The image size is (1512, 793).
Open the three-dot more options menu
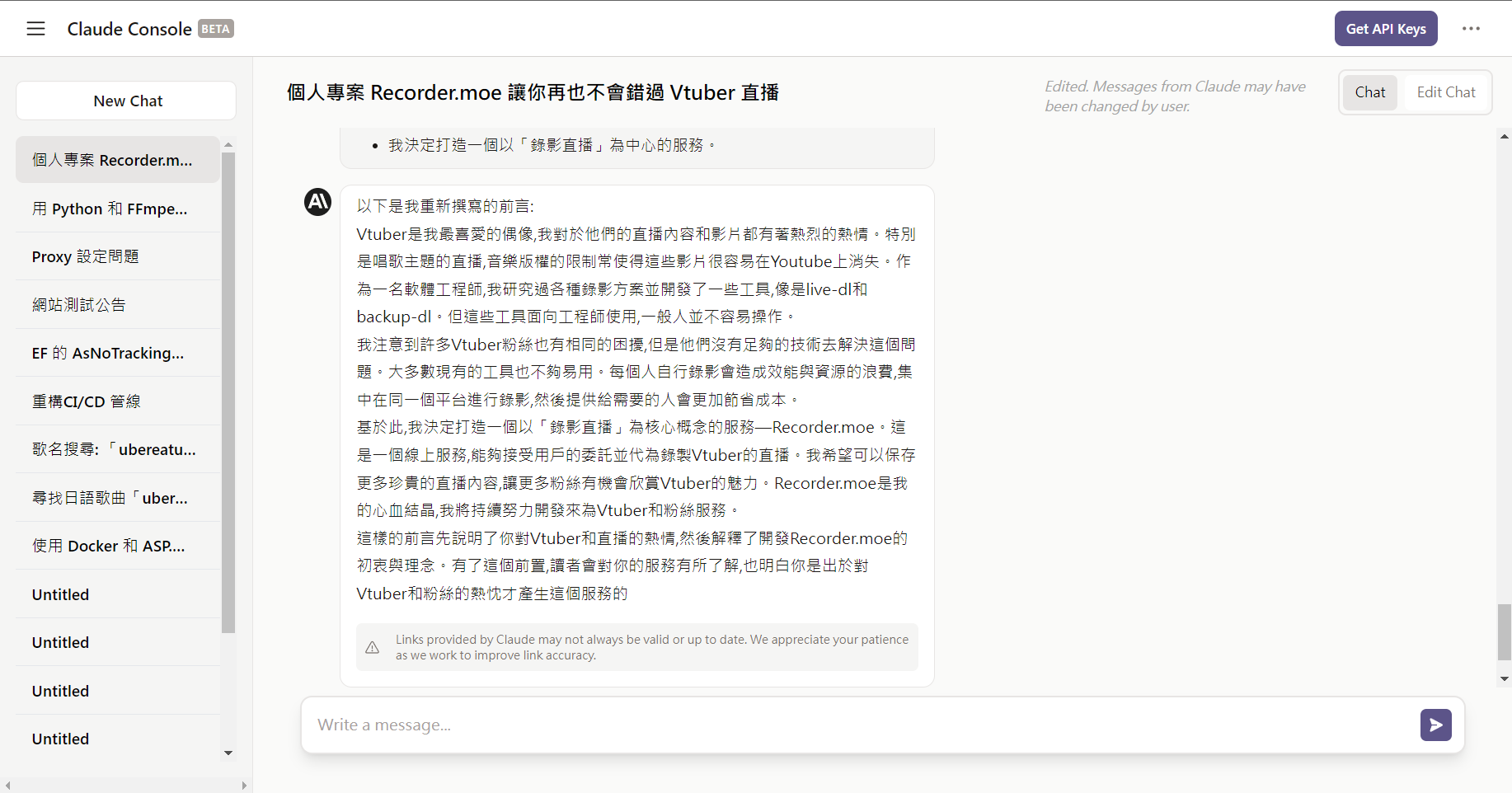pos(1471,29)
